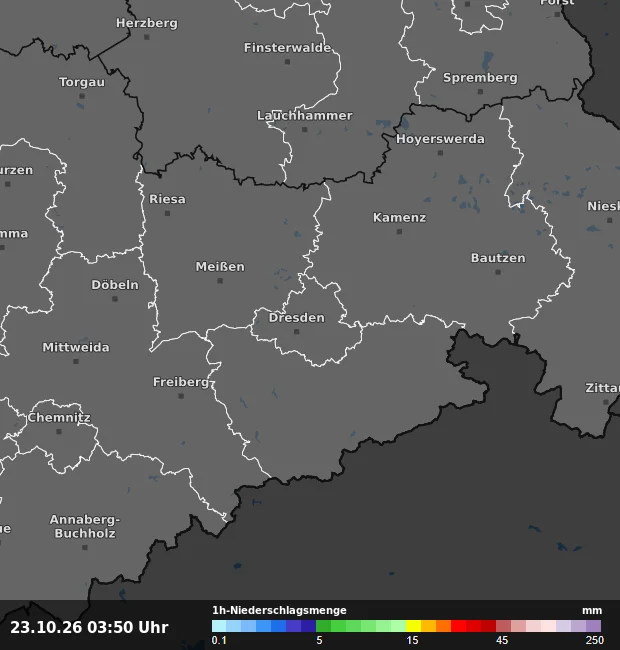Viewport: 620px width, 650px height.
Task: Select the dark green 5 mm legend swatch
Action: [x=323, y=626]
